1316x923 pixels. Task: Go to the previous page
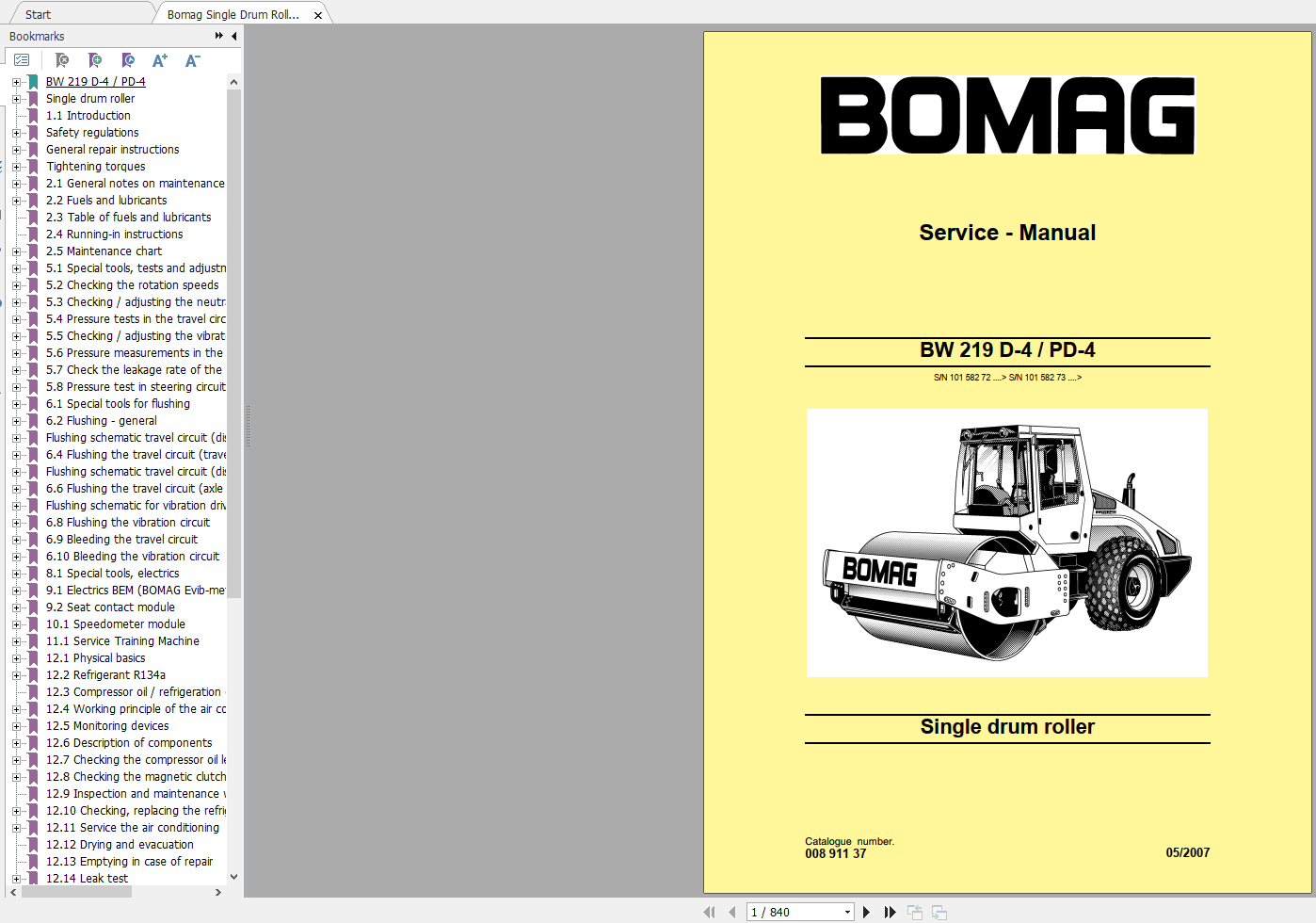click(732, 912)
